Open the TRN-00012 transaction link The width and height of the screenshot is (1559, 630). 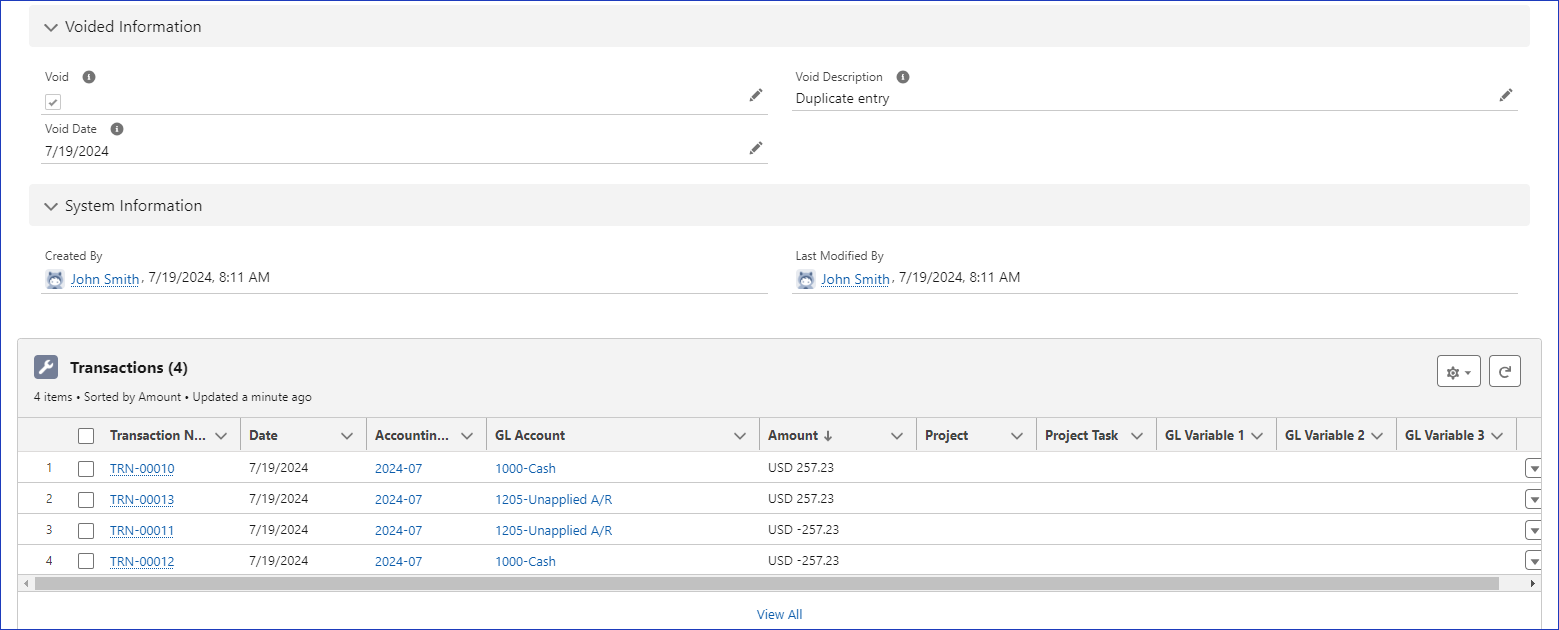pyautogui.click(x=142, y=561)
